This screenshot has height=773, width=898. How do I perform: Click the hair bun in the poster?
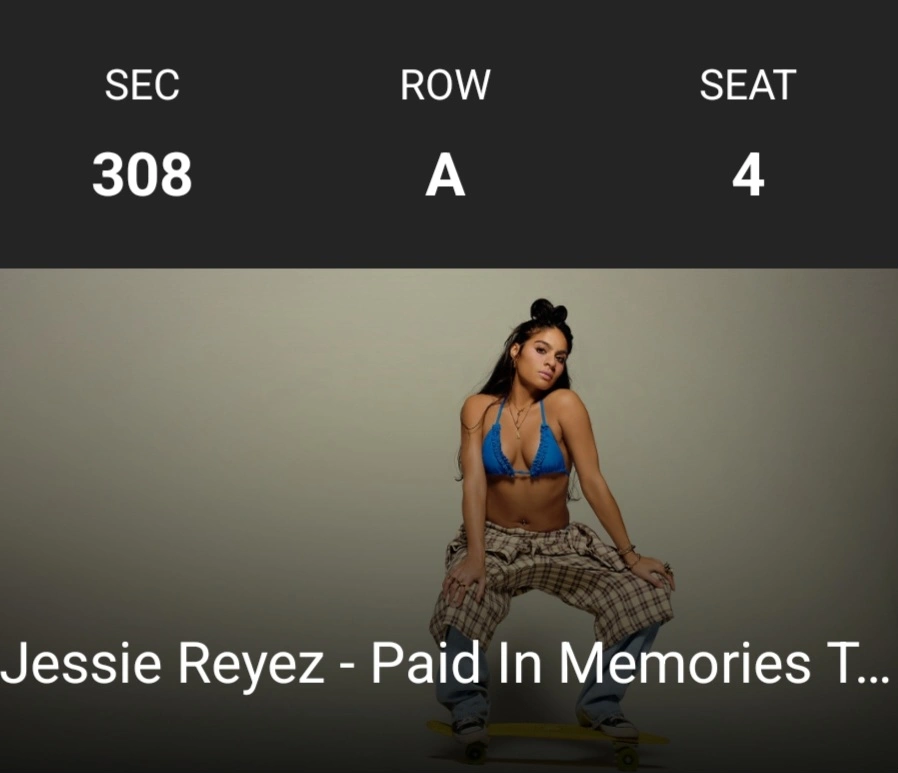[544, 309]
